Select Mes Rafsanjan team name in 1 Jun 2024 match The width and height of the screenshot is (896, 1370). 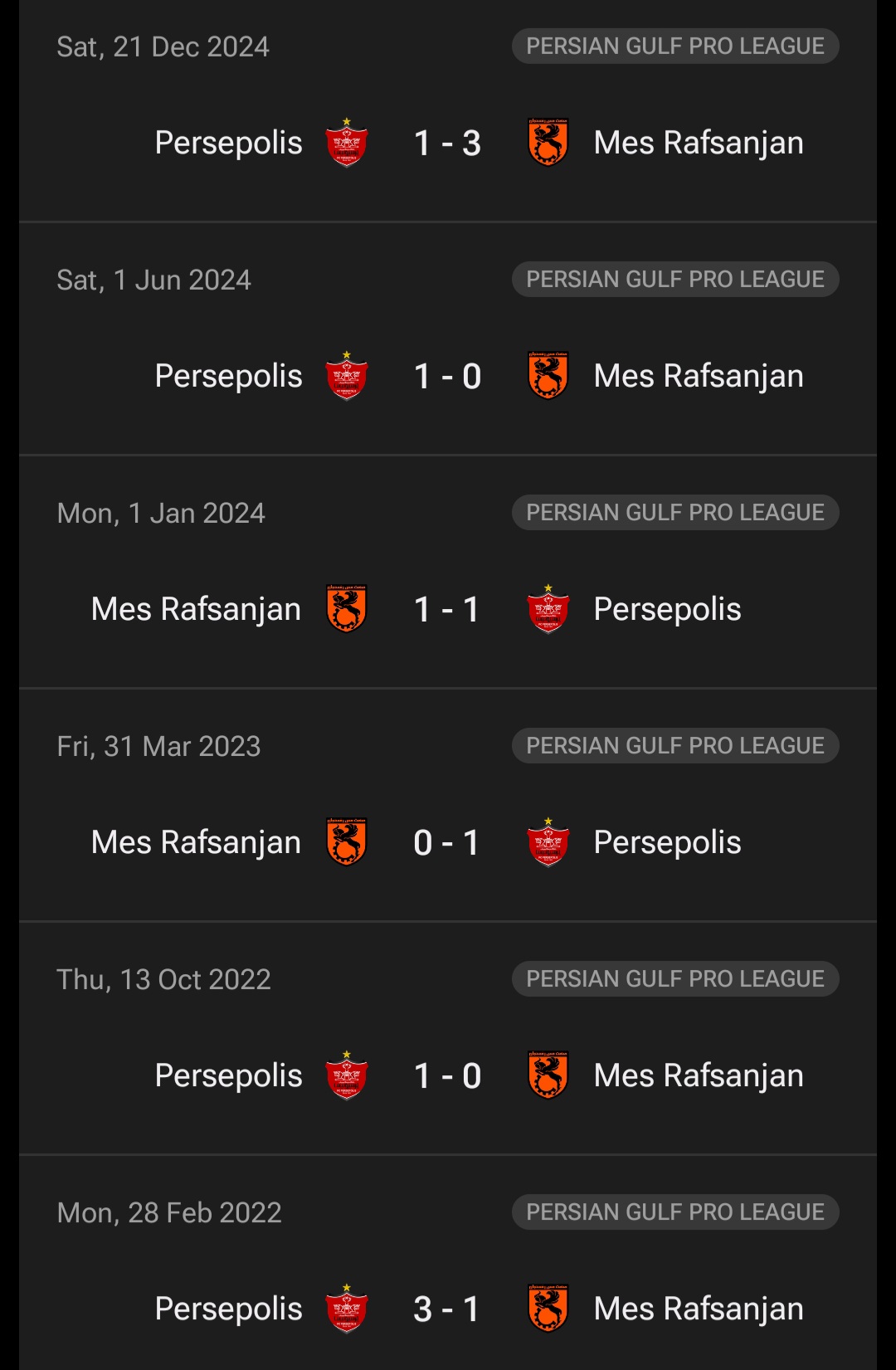(699, 376)
